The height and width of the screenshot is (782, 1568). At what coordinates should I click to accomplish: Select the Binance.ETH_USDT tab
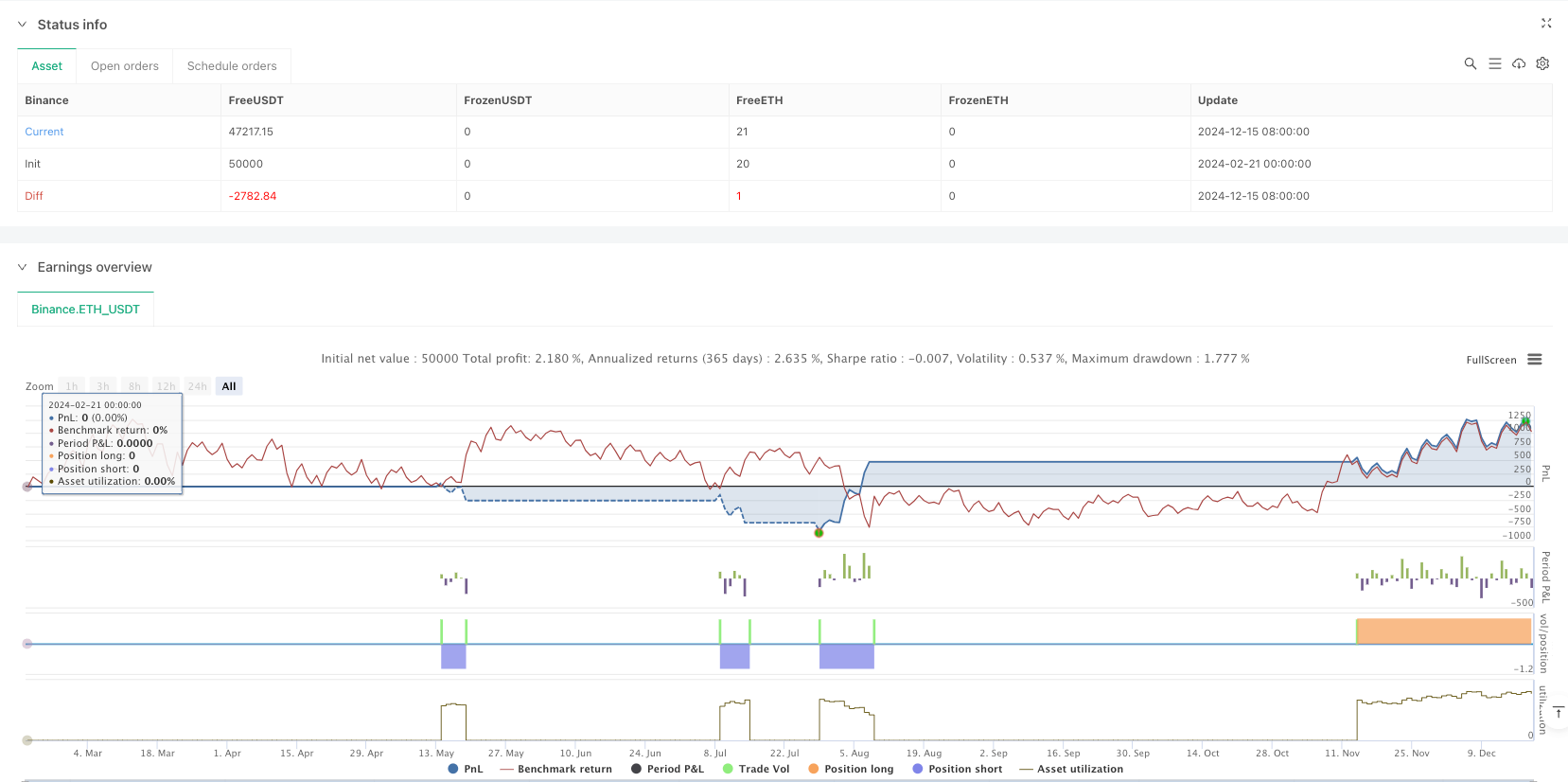coord(85,310)
